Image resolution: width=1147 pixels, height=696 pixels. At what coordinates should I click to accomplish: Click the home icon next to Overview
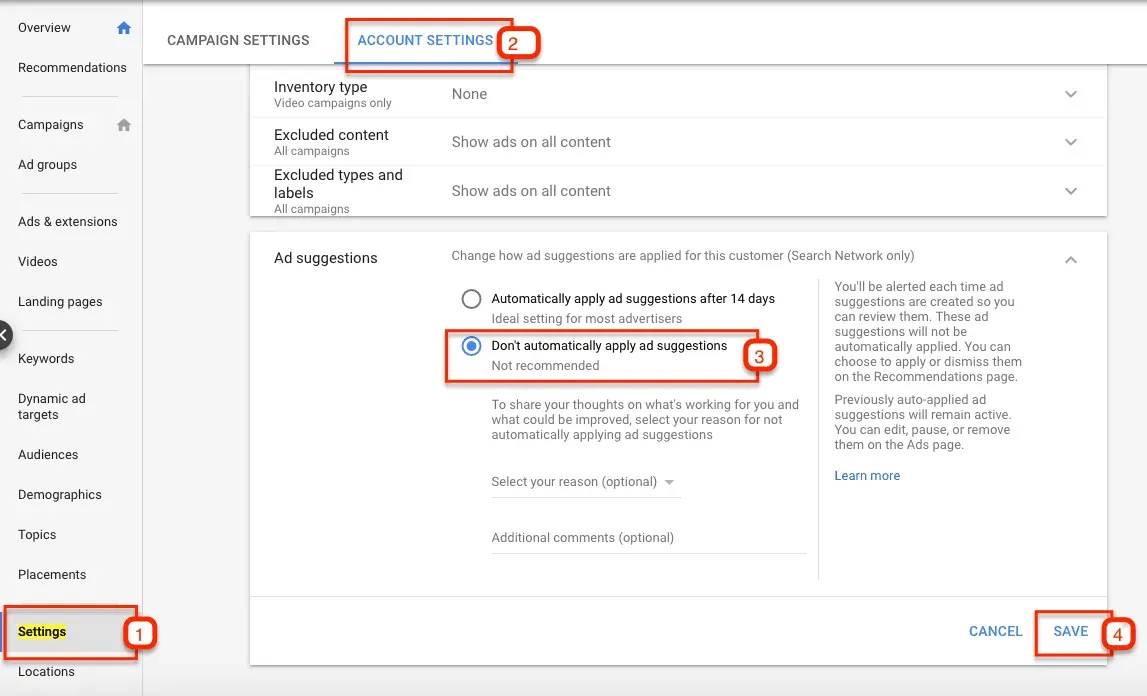tap(123, 28)
